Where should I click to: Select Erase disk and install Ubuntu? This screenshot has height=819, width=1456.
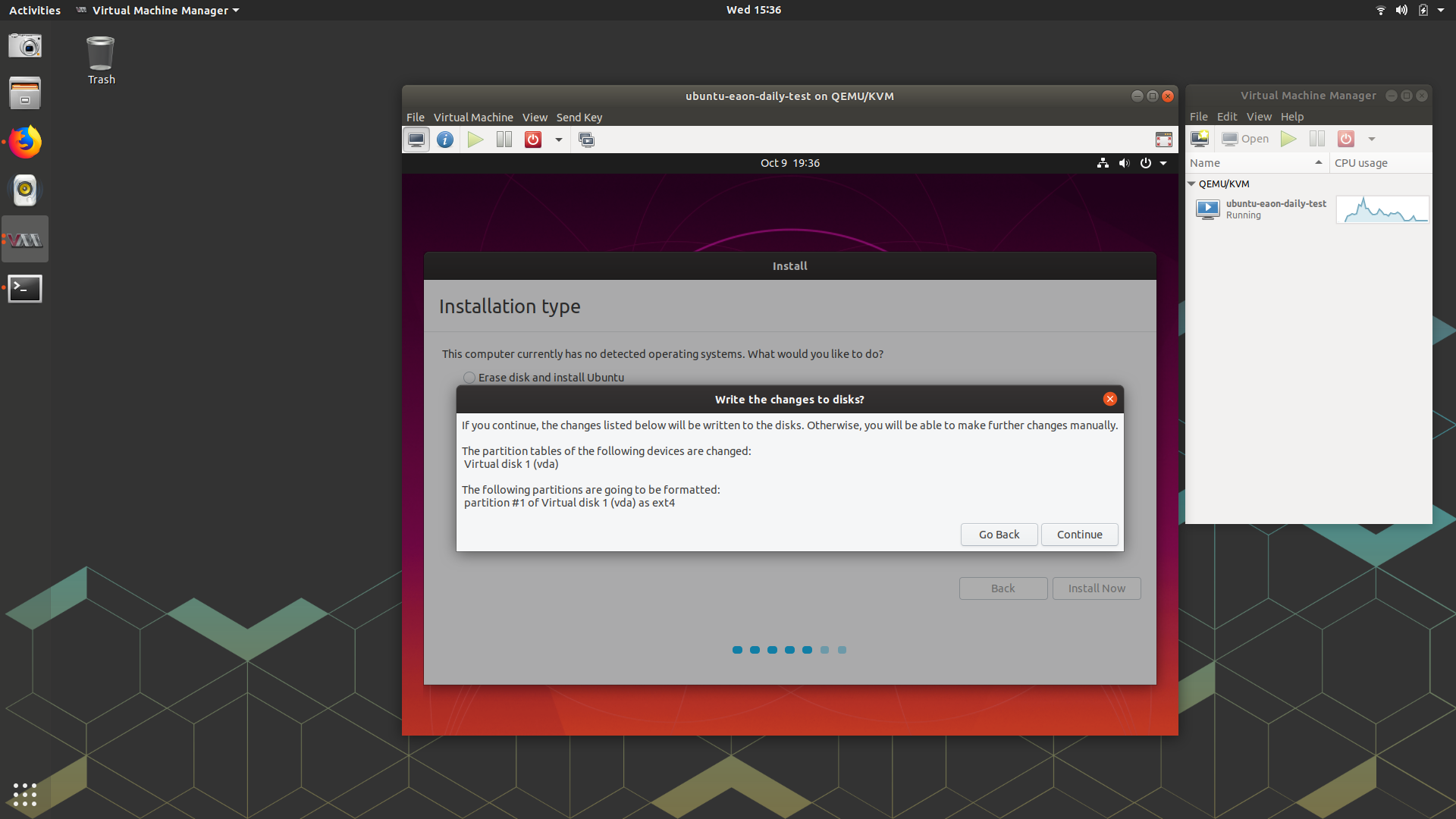pos(544,378)
